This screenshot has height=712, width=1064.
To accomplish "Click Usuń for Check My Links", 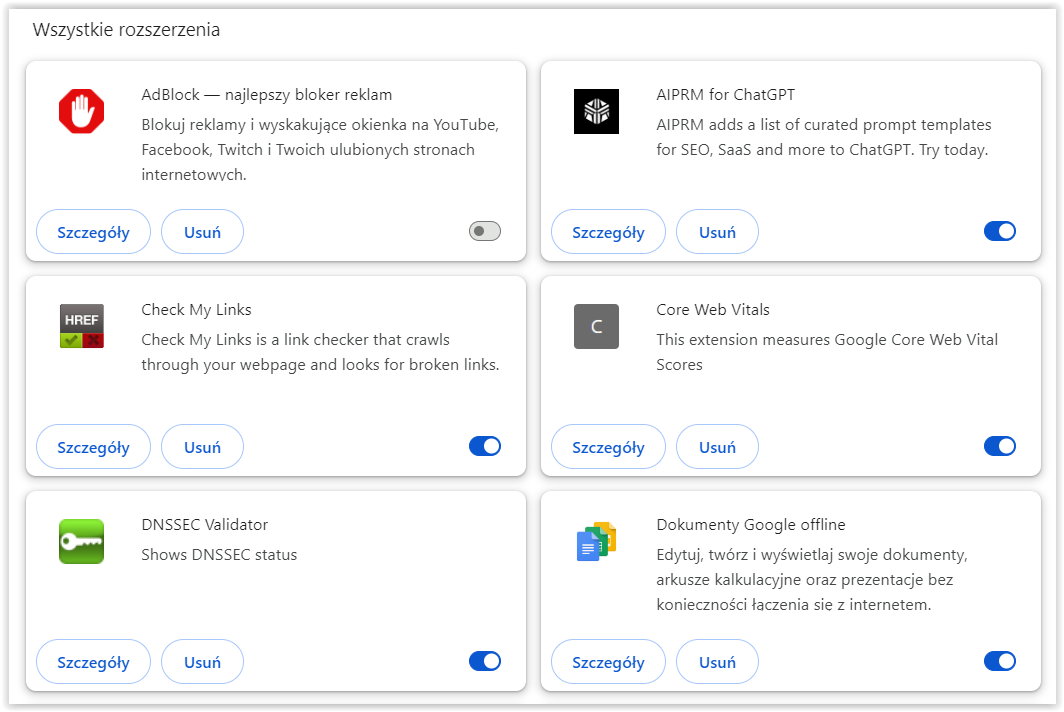I will point(202,447).
